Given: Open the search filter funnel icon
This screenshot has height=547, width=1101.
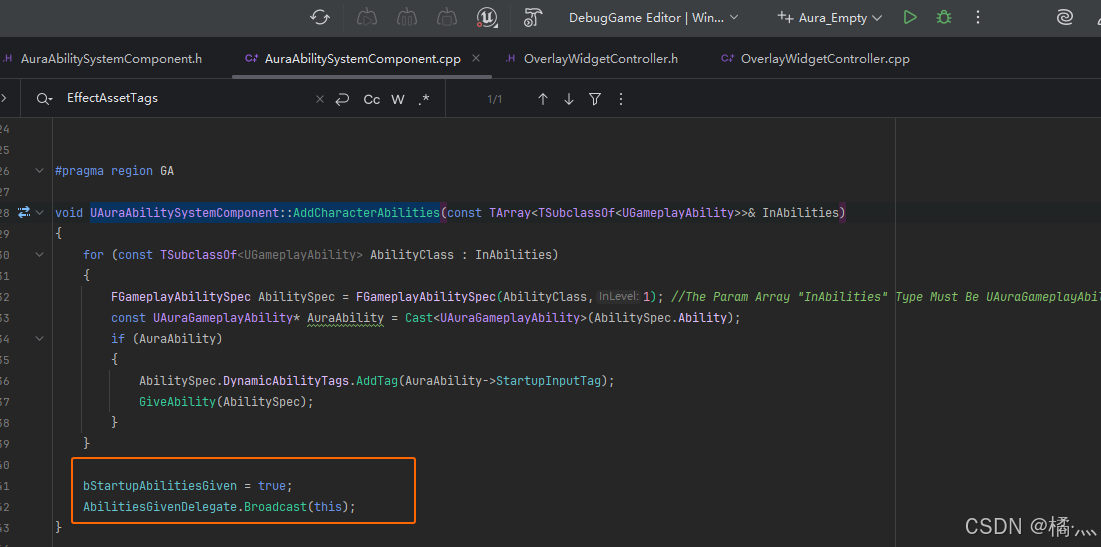Looking at the screenshot, I should [x=595, y=100].
